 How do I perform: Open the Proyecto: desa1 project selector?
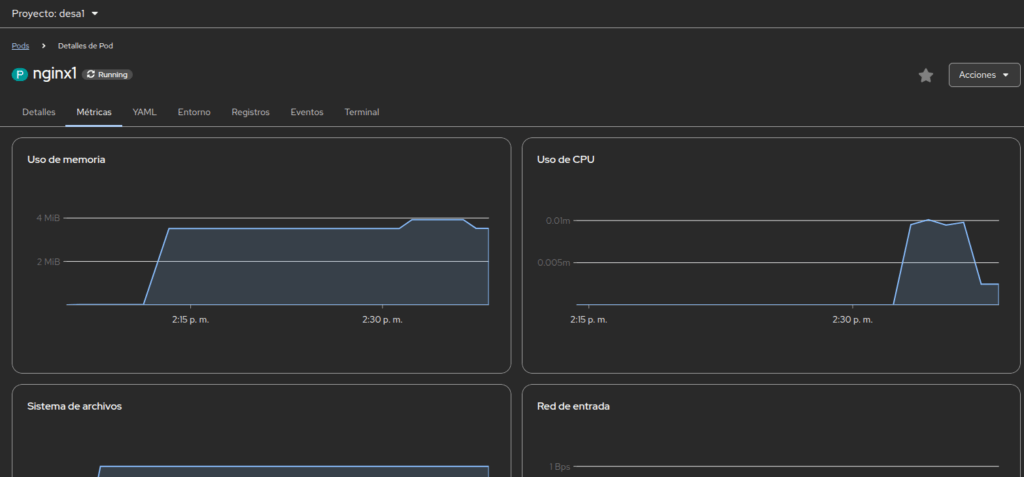pos(55,14)
